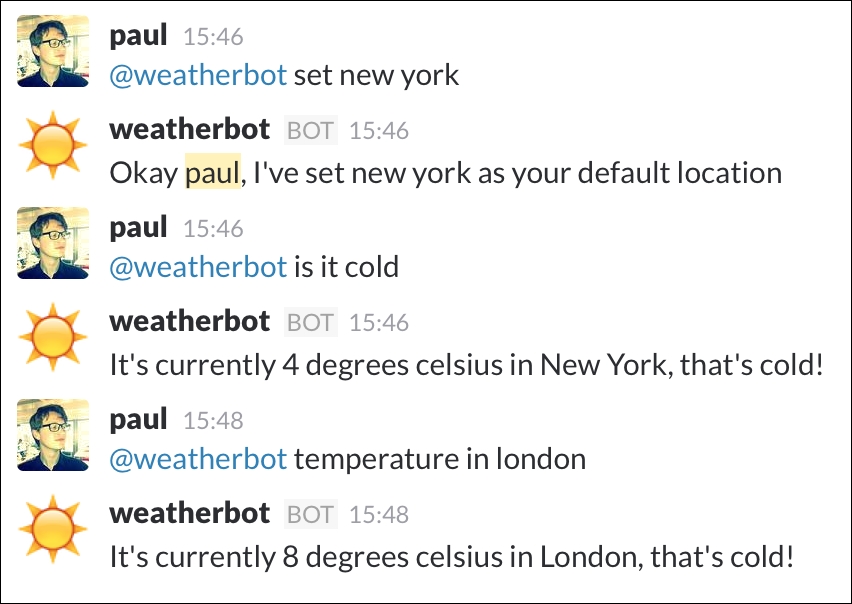Click 15:46 timestamp on paul's first message

click(x=213, y=37)
